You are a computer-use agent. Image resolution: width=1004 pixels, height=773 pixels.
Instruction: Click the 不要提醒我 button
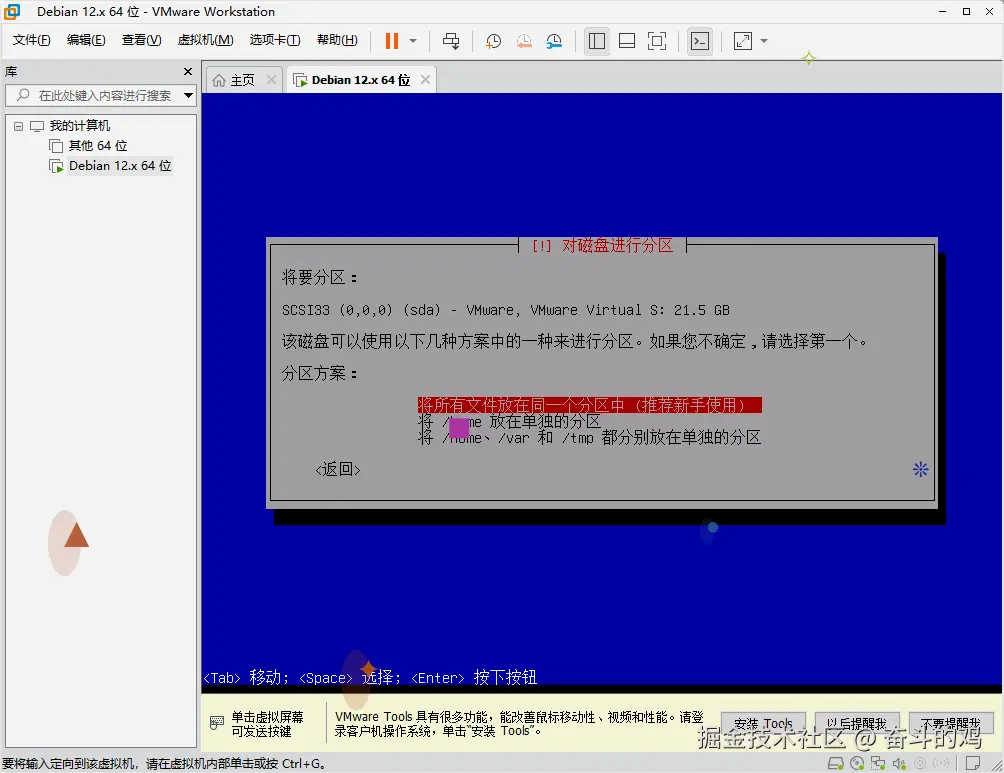(951, 723)
